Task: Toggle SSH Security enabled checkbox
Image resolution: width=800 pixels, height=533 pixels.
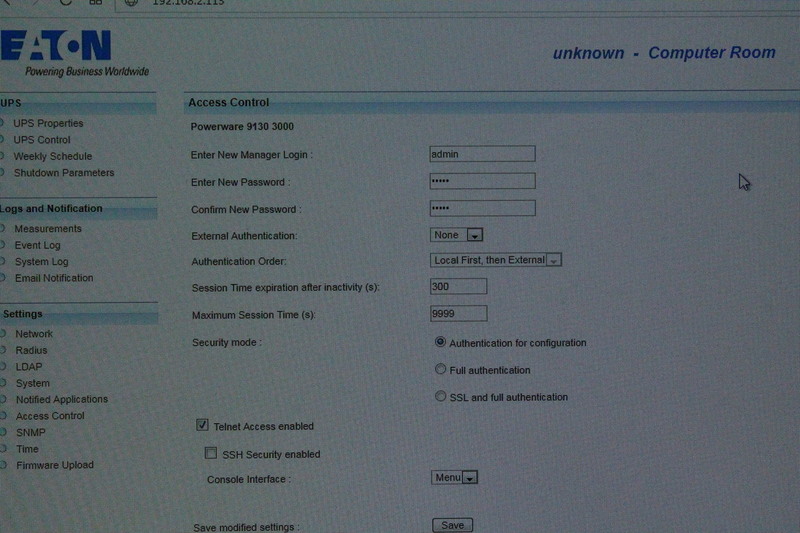Action: click(x=211, y=453)
